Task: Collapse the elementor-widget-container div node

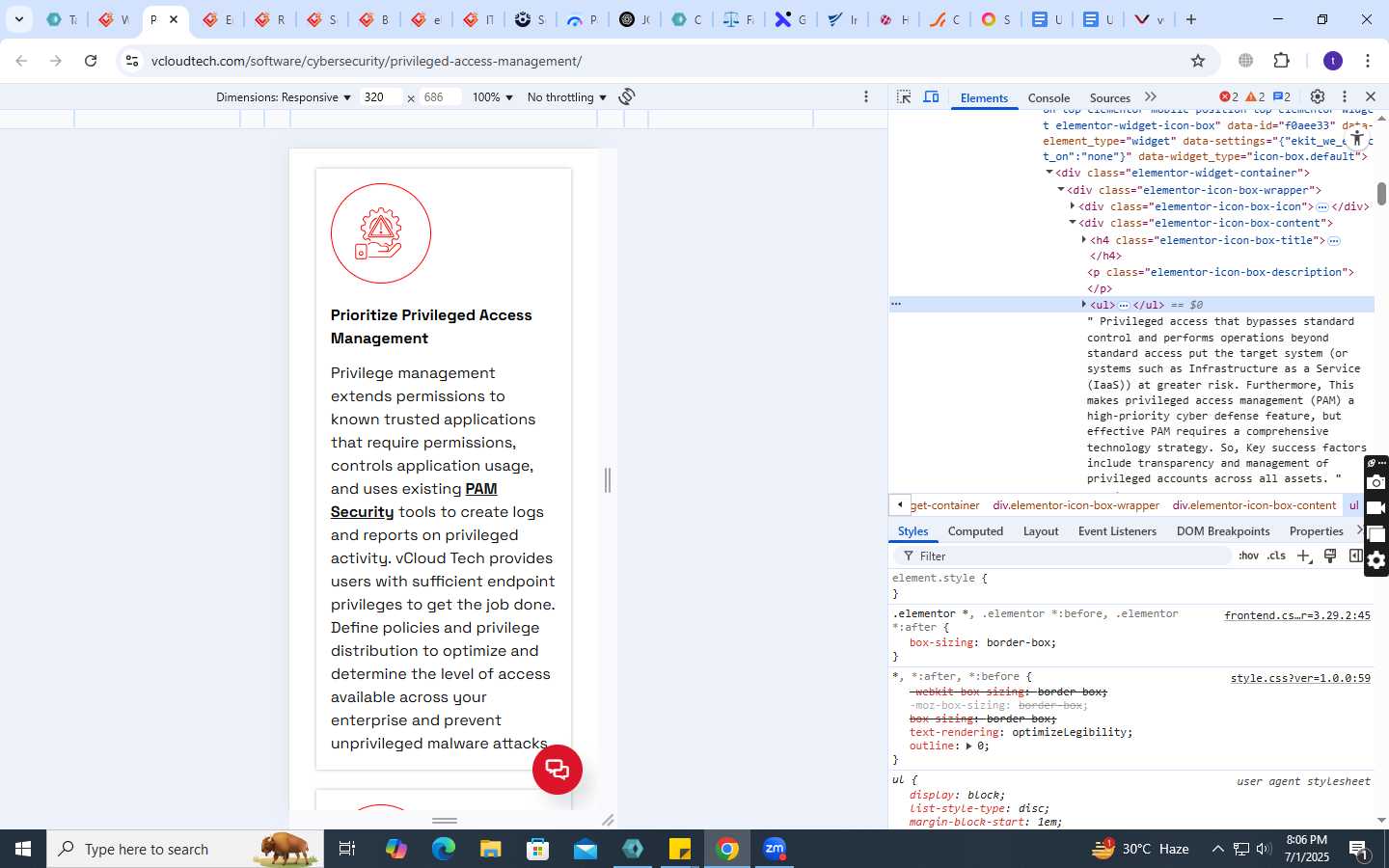Action: tap(1049, 173)
